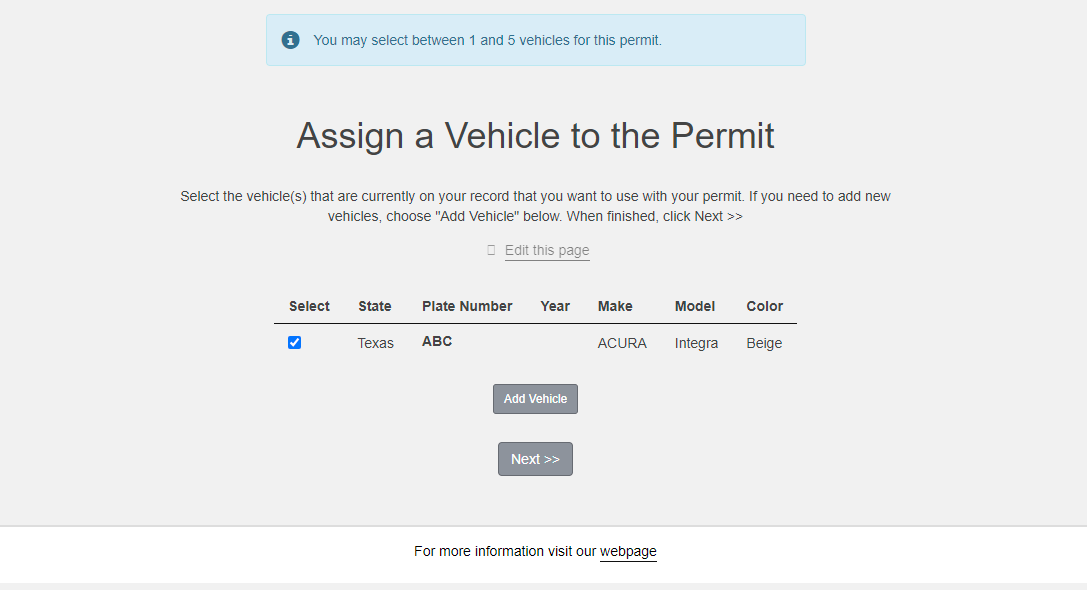The image size is (1087, 590).
Task: Open the Edit this page link
Action: 547,250
